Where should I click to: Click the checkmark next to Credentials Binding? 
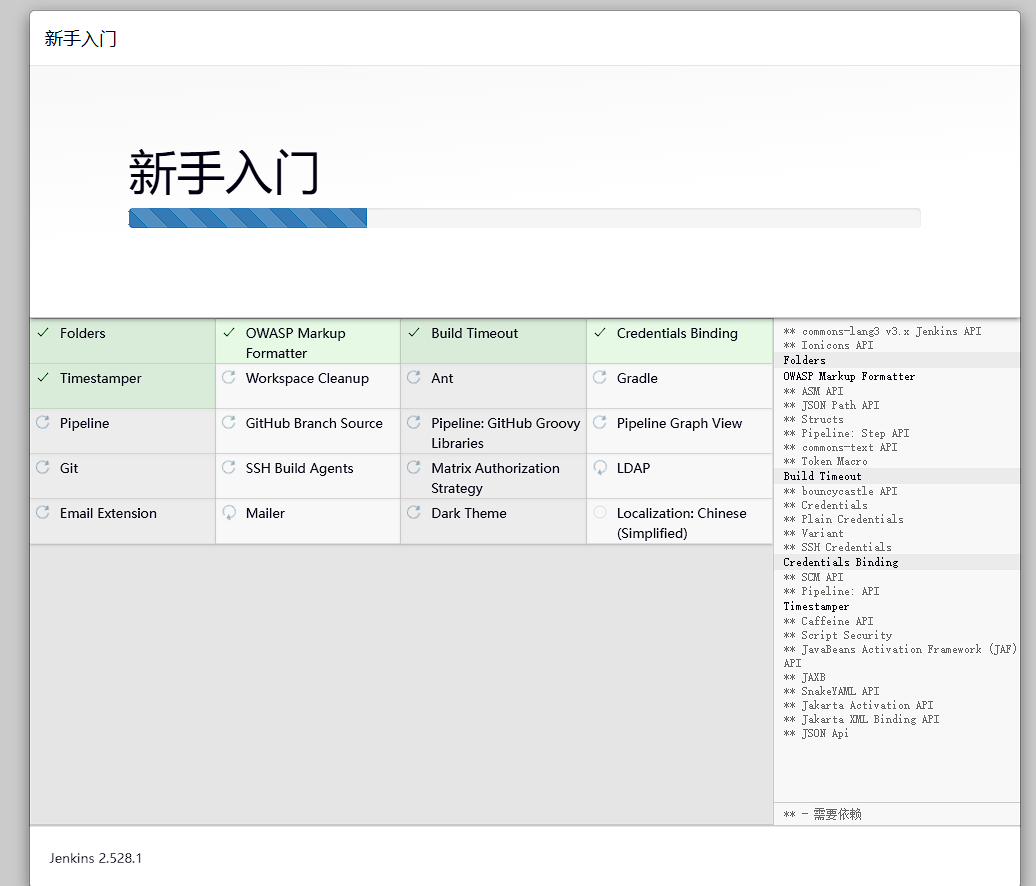pyautogui.click(x=600, y=333)
